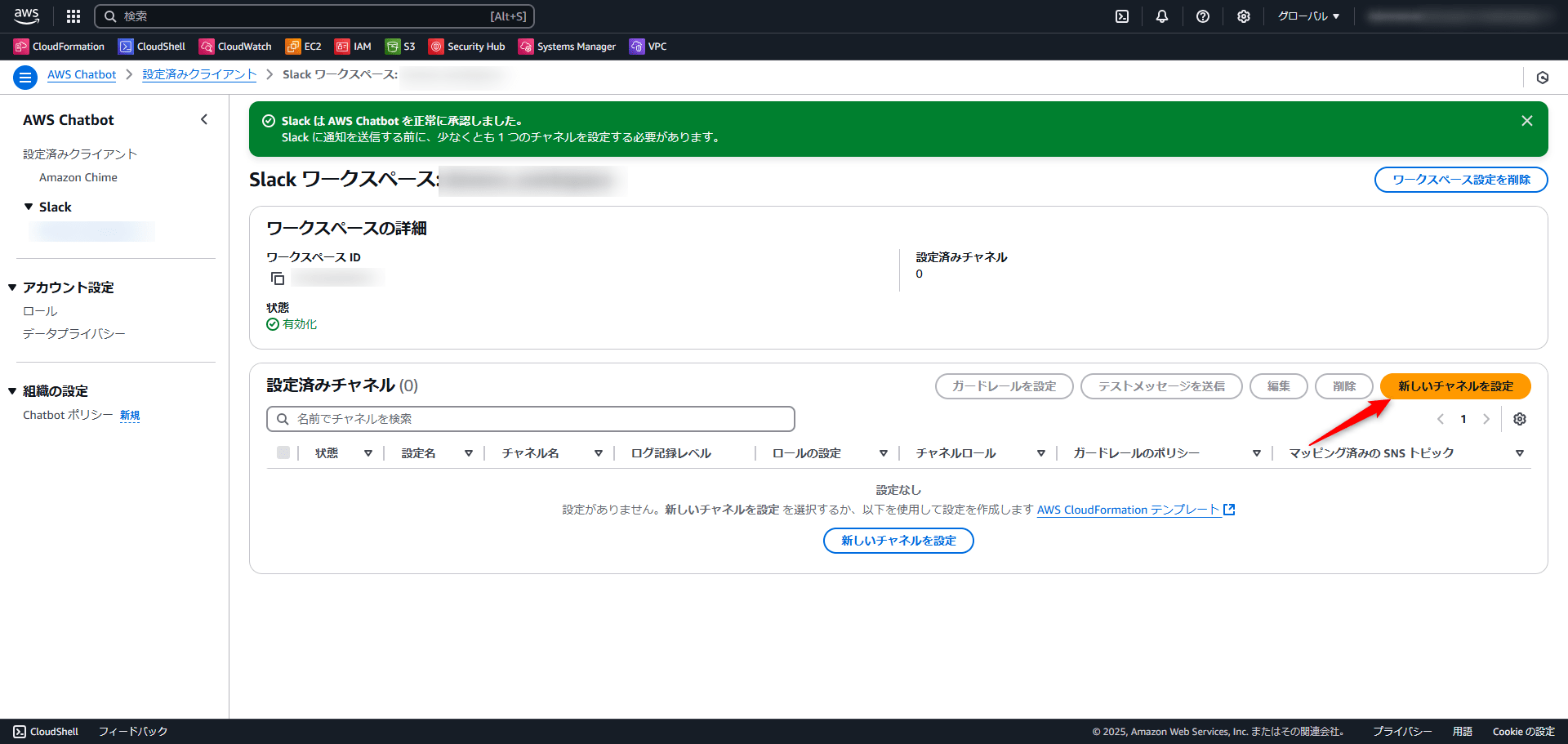Open IAM shortcut in favorites bar

pos(353,47)
